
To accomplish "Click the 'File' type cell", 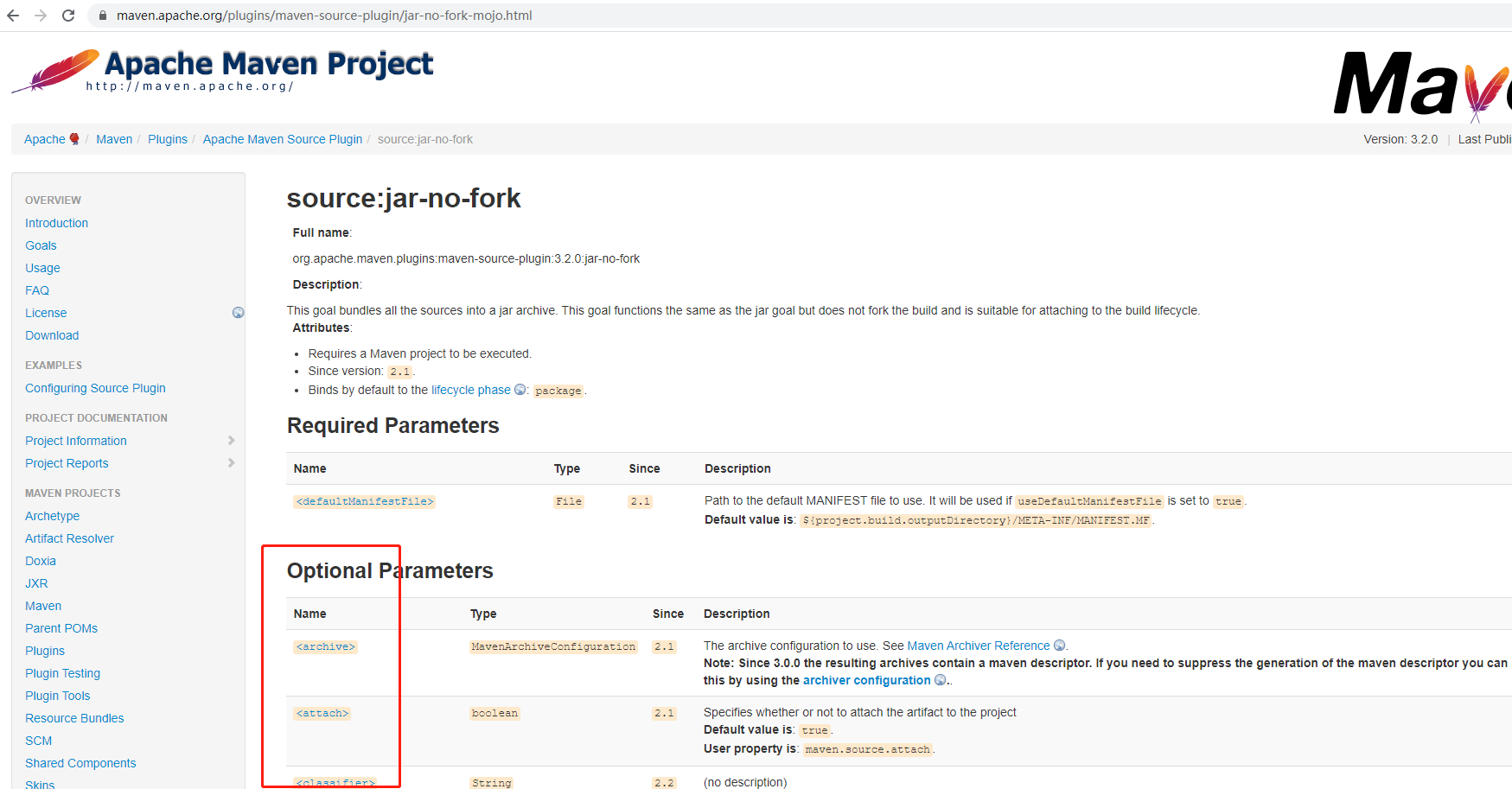I will pos(569,501).
